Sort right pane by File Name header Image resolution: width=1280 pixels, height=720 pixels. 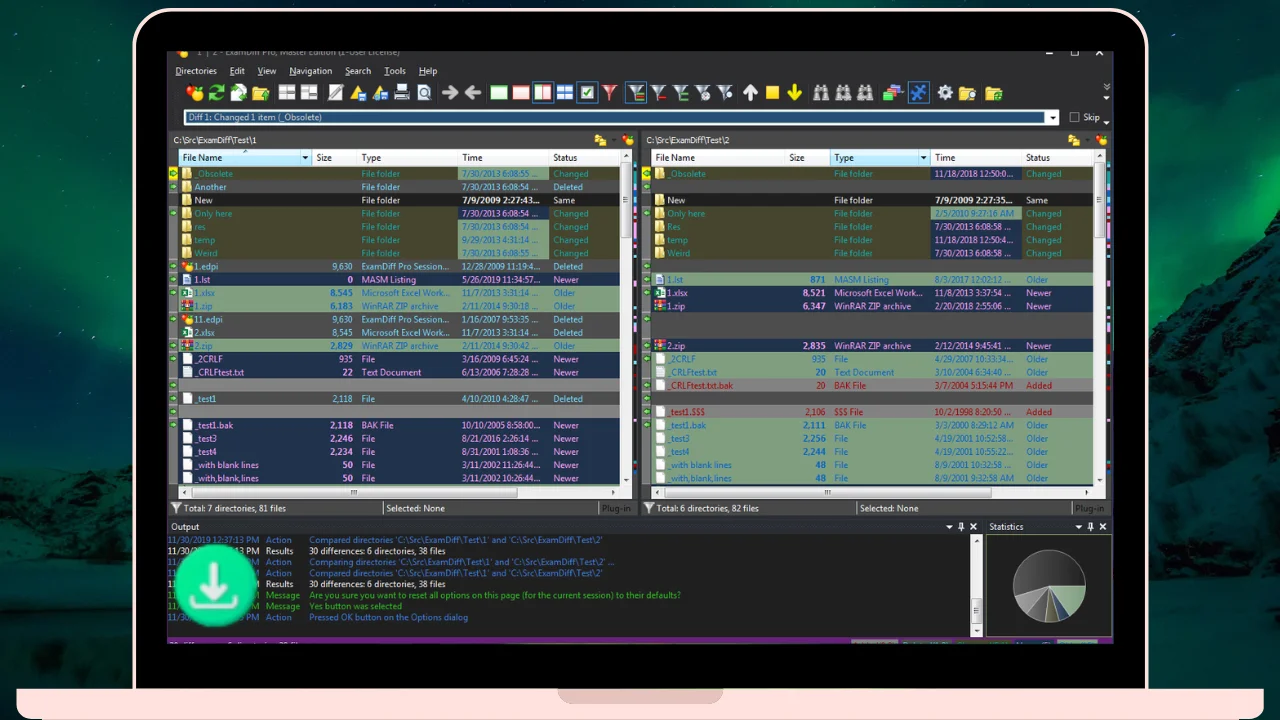718,158
